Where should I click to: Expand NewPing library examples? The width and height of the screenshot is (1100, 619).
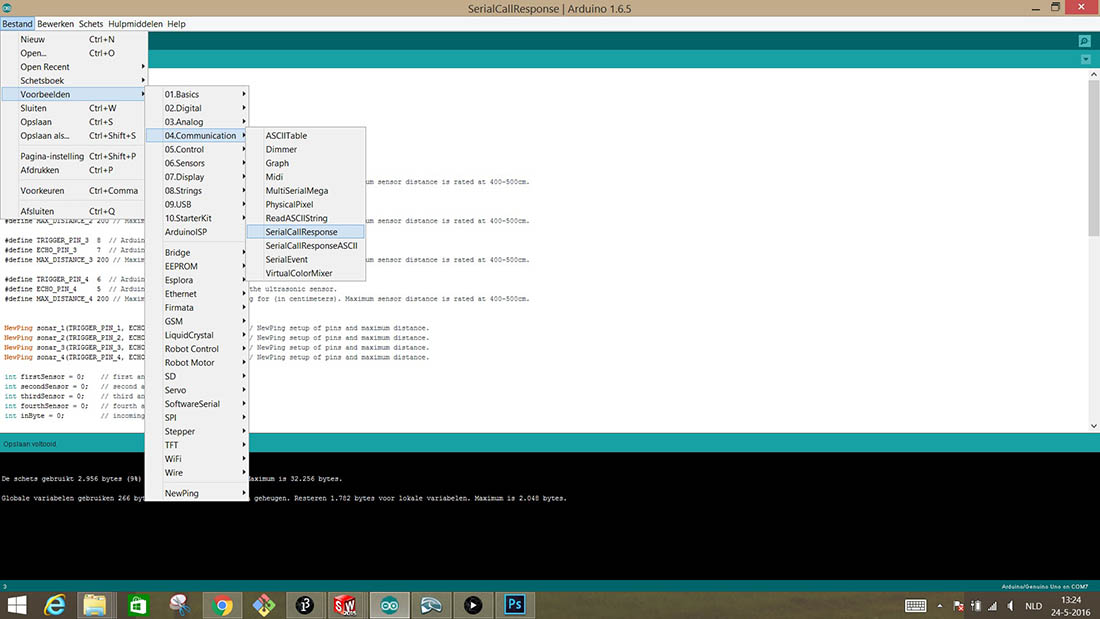[197, 493]
